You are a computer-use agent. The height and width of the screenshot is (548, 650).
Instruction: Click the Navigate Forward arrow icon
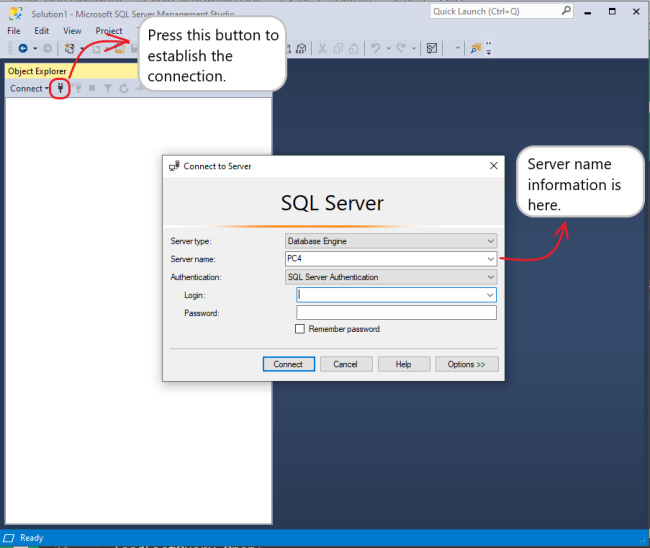[x=47, y=48]
